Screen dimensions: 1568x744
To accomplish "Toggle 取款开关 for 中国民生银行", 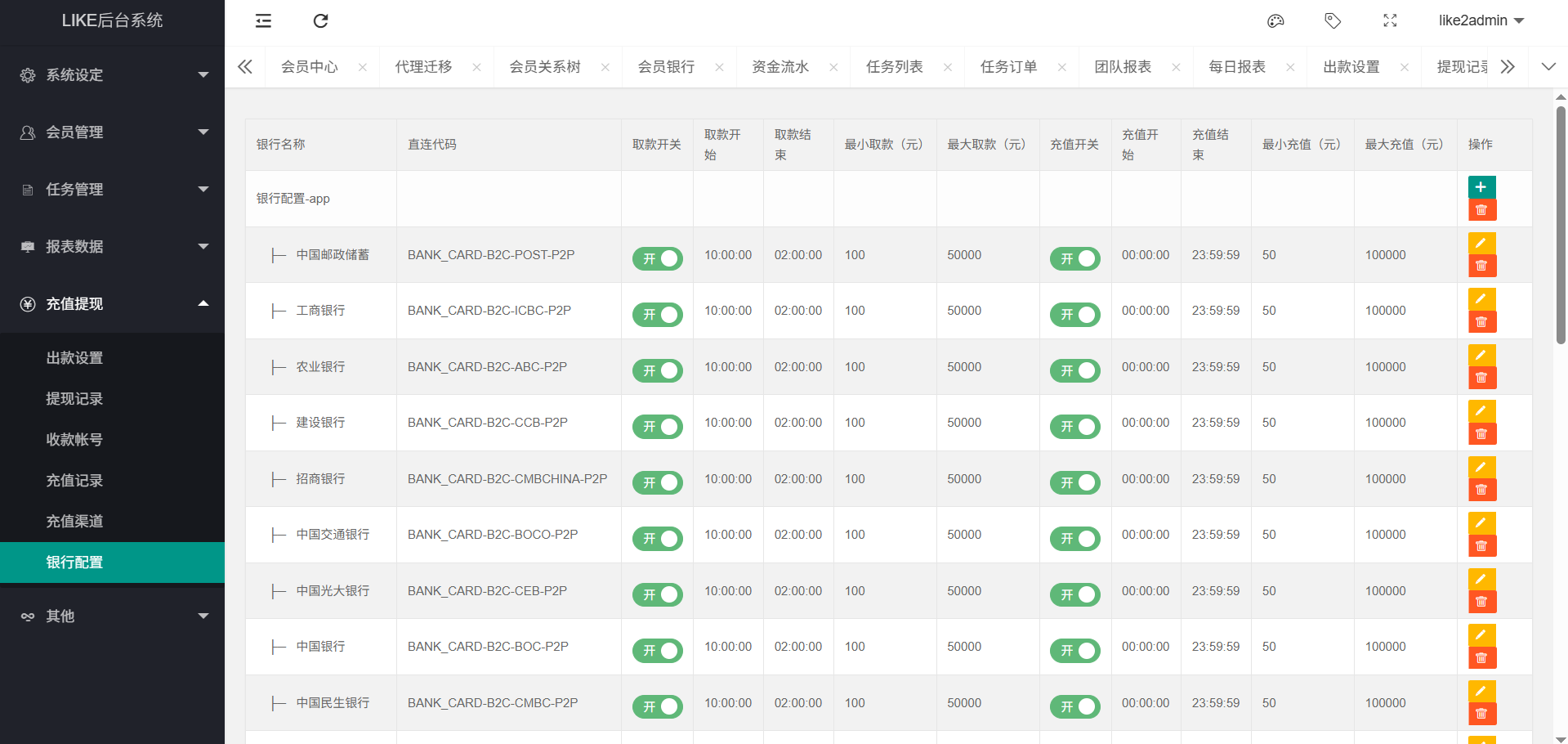I will point(658,707).
